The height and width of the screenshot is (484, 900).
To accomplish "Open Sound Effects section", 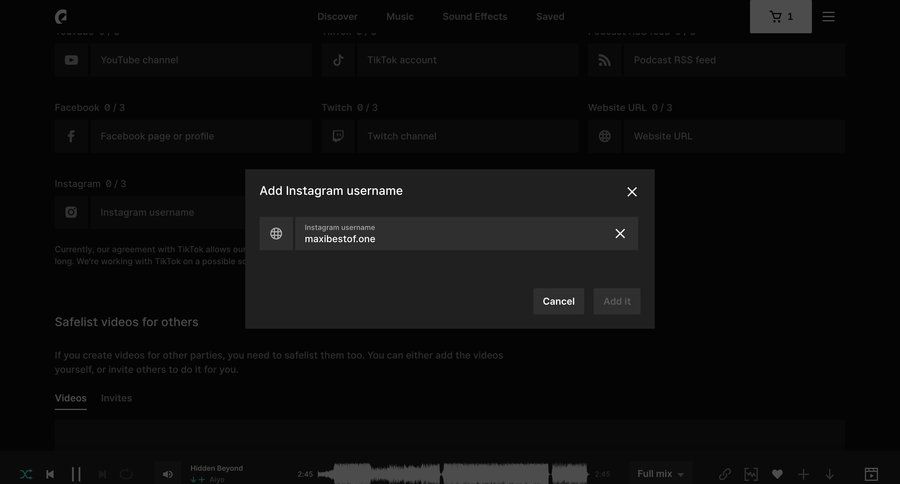I will (475, 17).
